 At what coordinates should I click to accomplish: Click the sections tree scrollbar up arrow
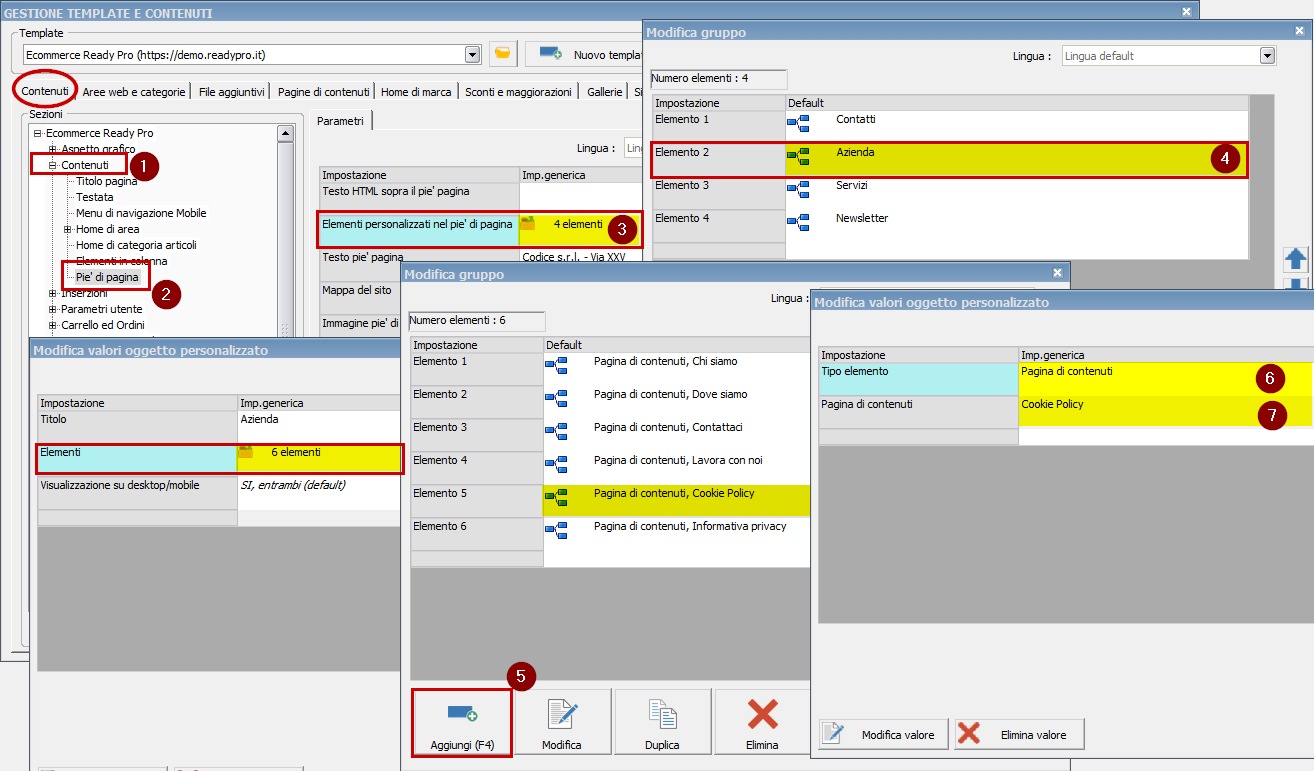[285, 134]
